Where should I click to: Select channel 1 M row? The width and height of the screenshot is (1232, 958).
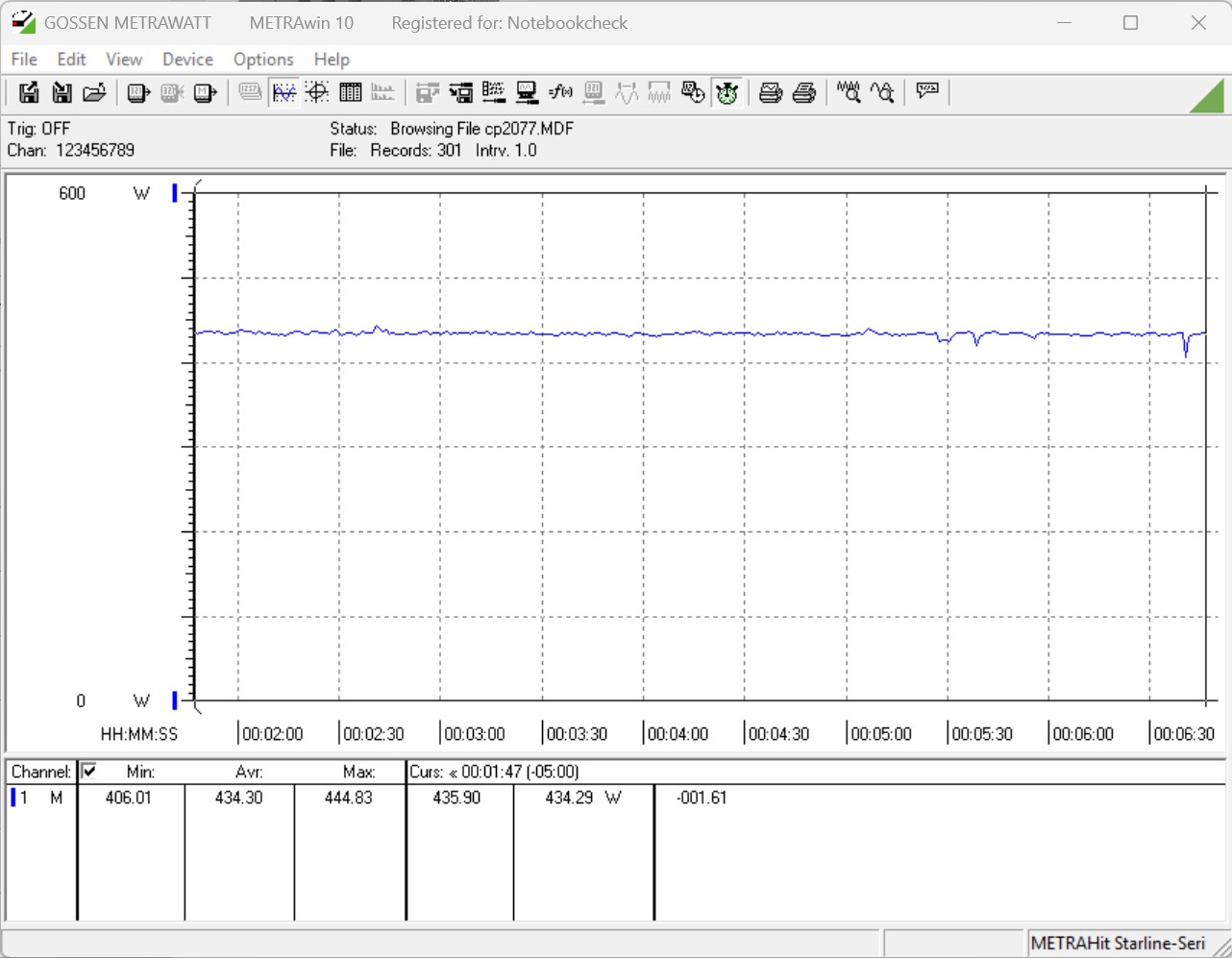38,798
